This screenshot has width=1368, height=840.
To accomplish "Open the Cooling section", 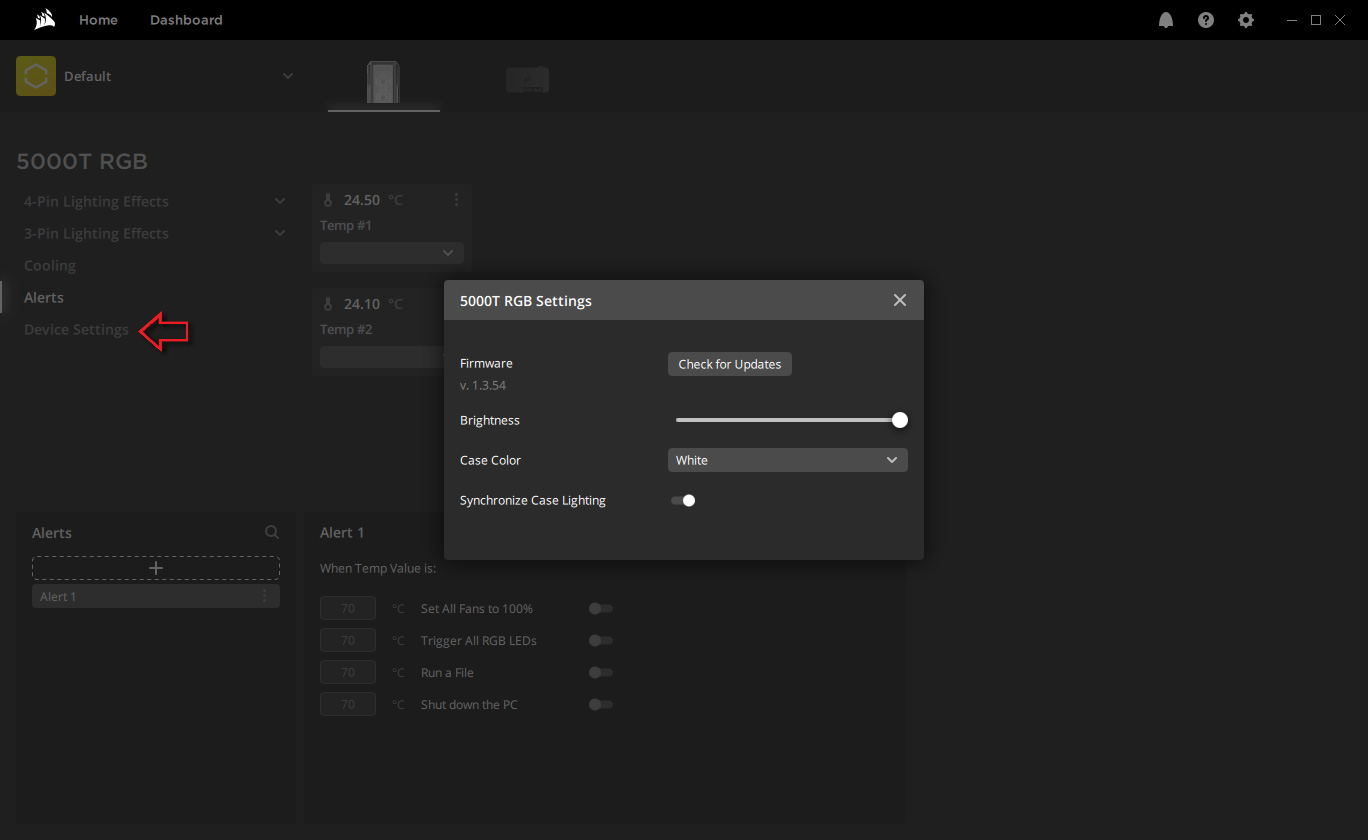I will (50, 265).
